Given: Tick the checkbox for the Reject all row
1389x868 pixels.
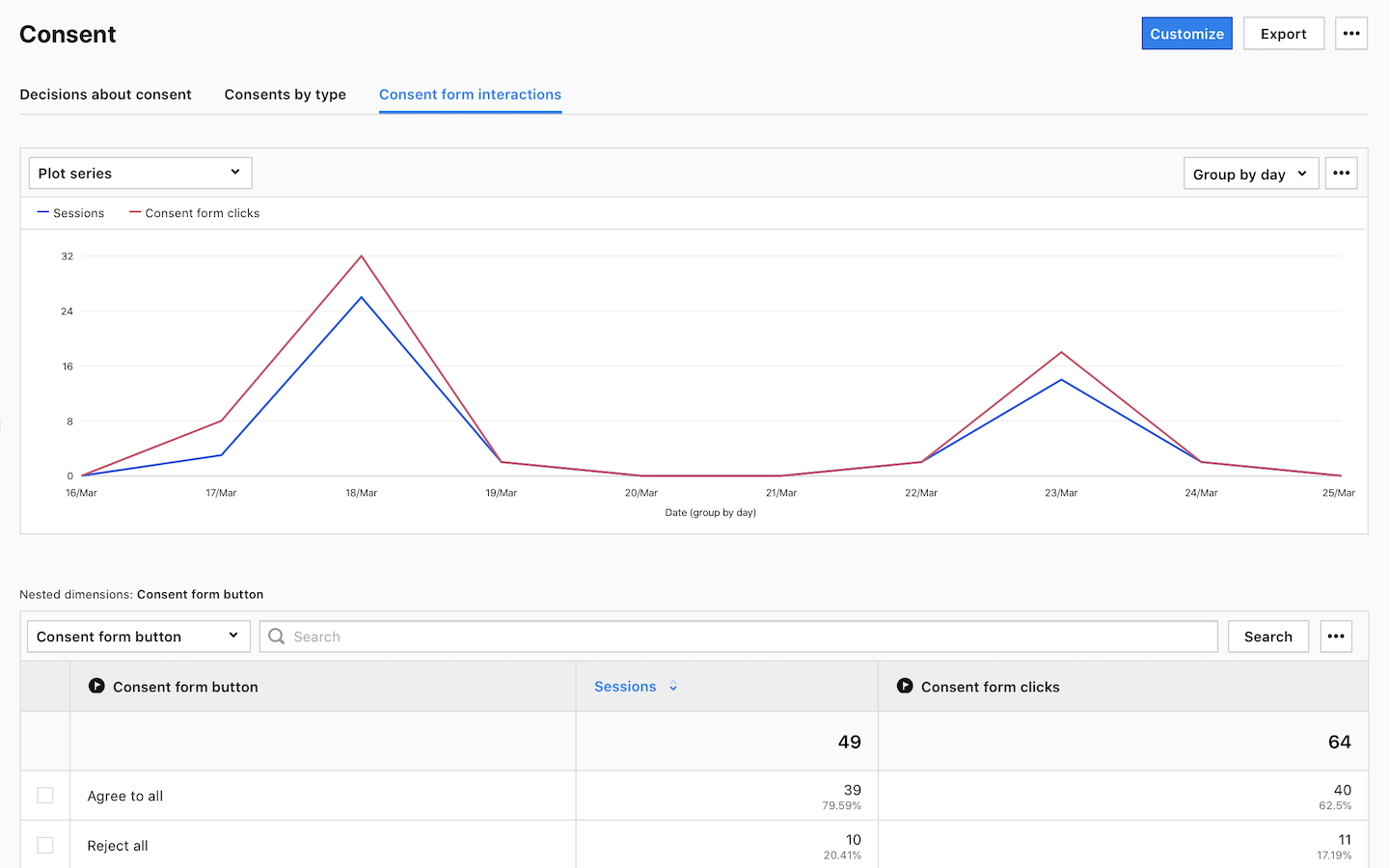Looking at the screenshot, I should pyautogui.click(x=45, y=846).
